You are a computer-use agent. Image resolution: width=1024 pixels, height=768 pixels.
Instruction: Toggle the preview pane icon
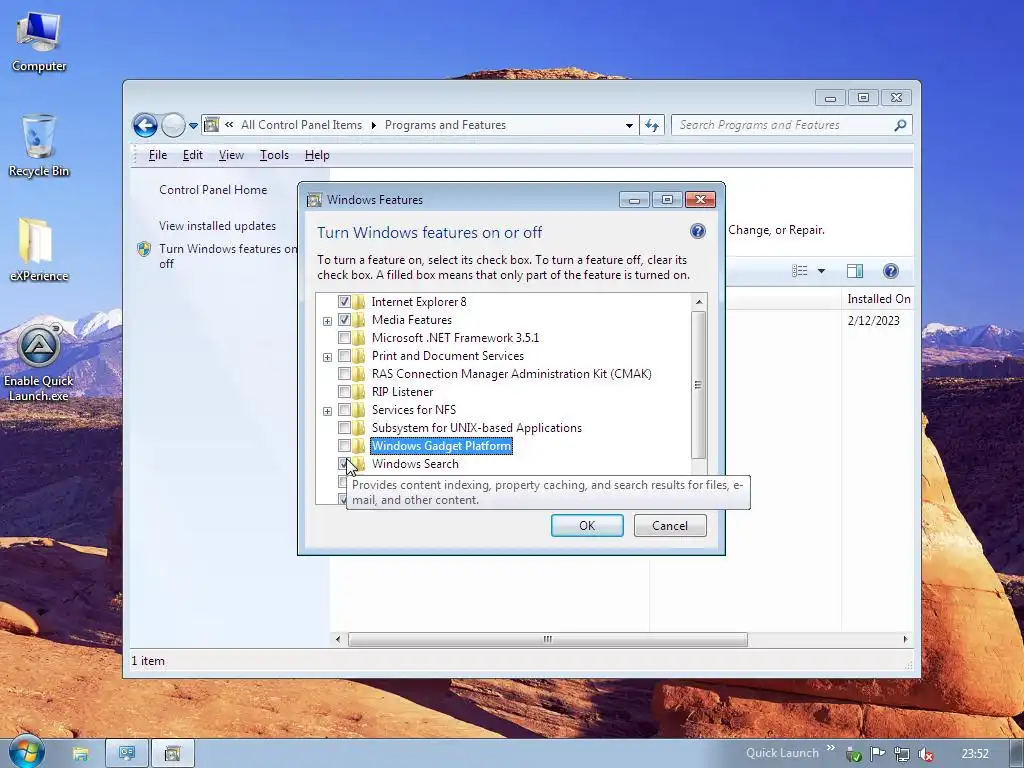click(854, 270)
